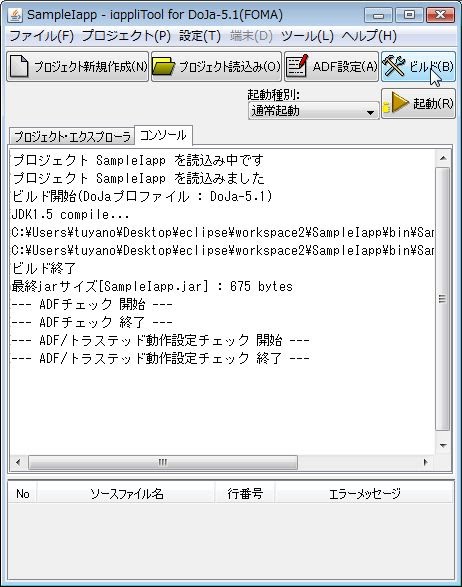Click the vertical scrollbar thumb in console
Image resolution: width=462 pixels, height=587 pixels.
[443, 299]
